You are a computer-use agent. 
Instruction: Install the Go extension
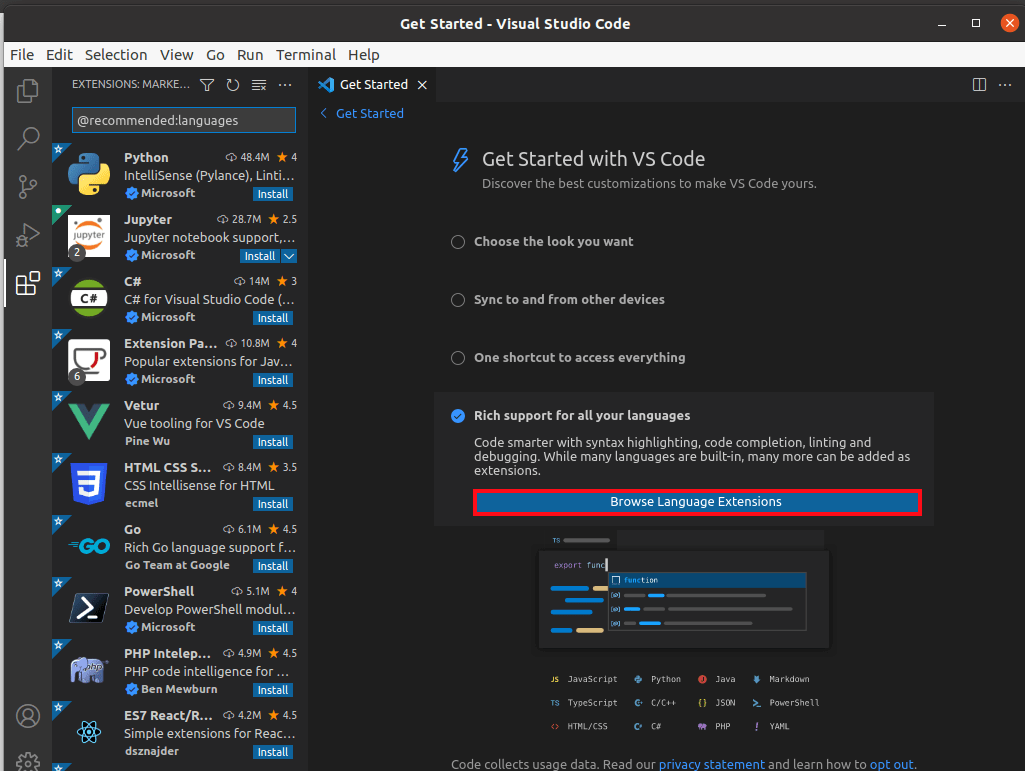(273, 566)
